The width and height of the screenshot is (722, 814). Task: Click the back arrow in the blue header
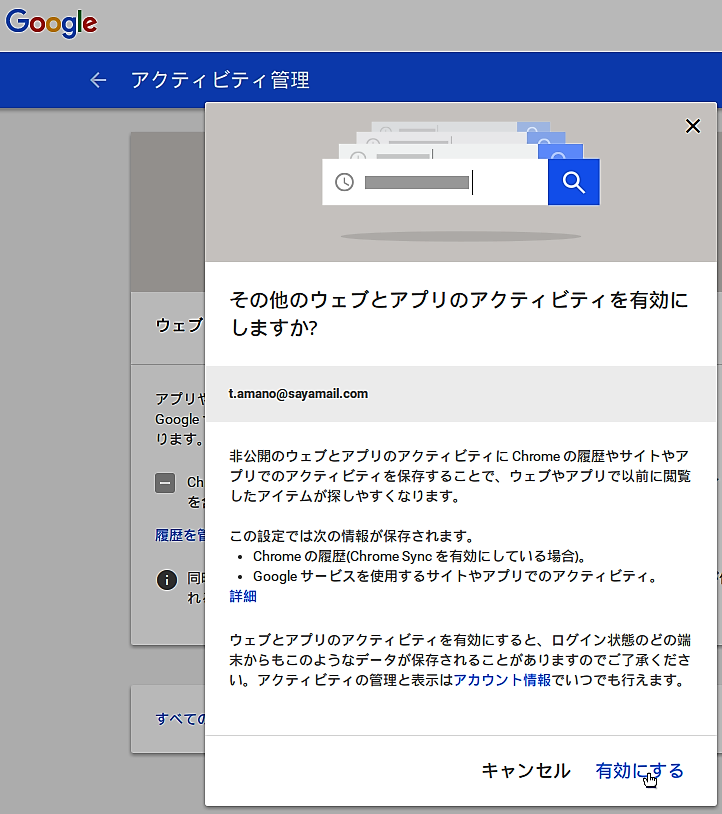98,80
